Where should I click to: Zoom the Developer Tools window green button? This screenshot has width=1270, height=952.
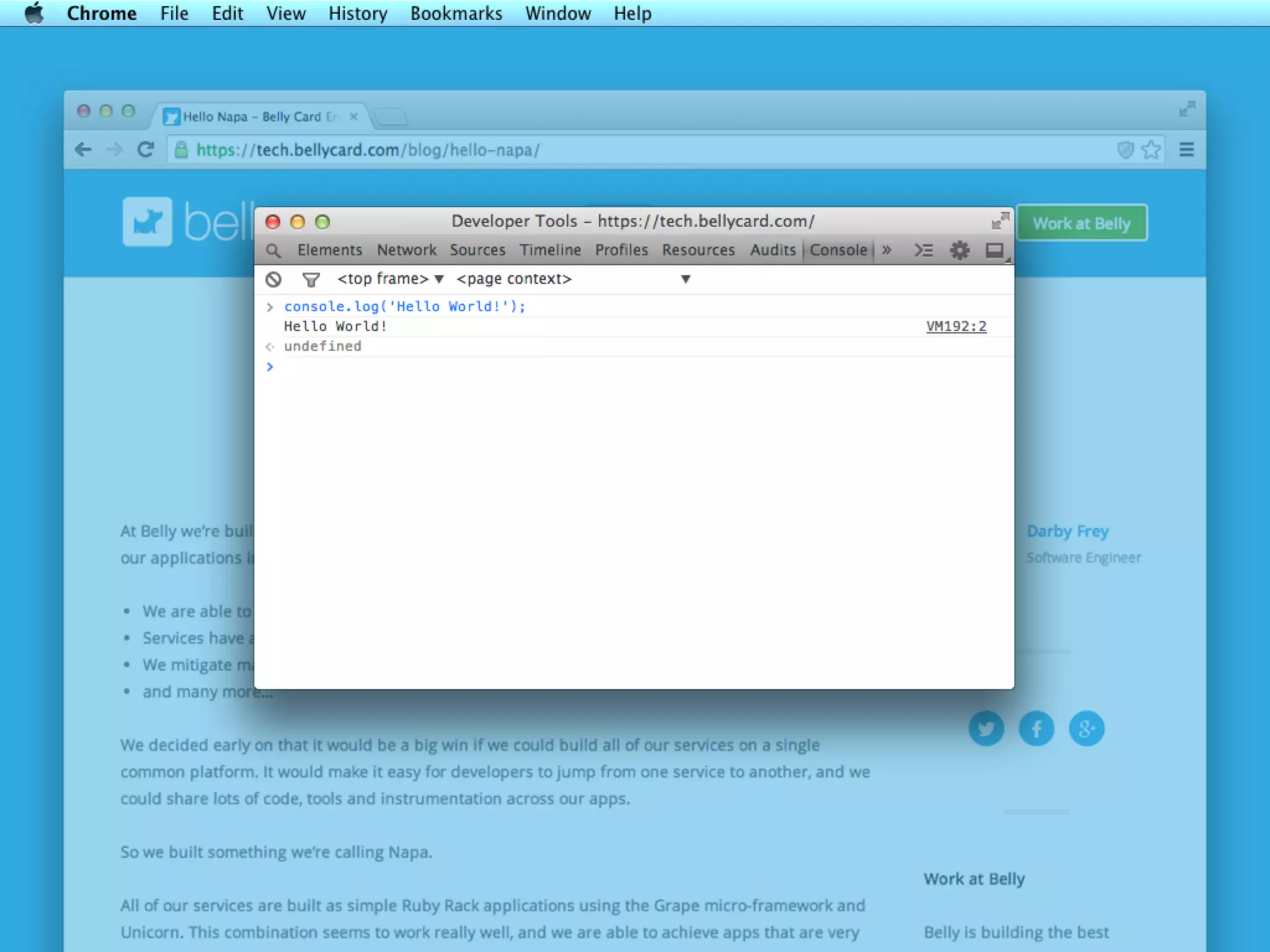[x=322, y=222]
